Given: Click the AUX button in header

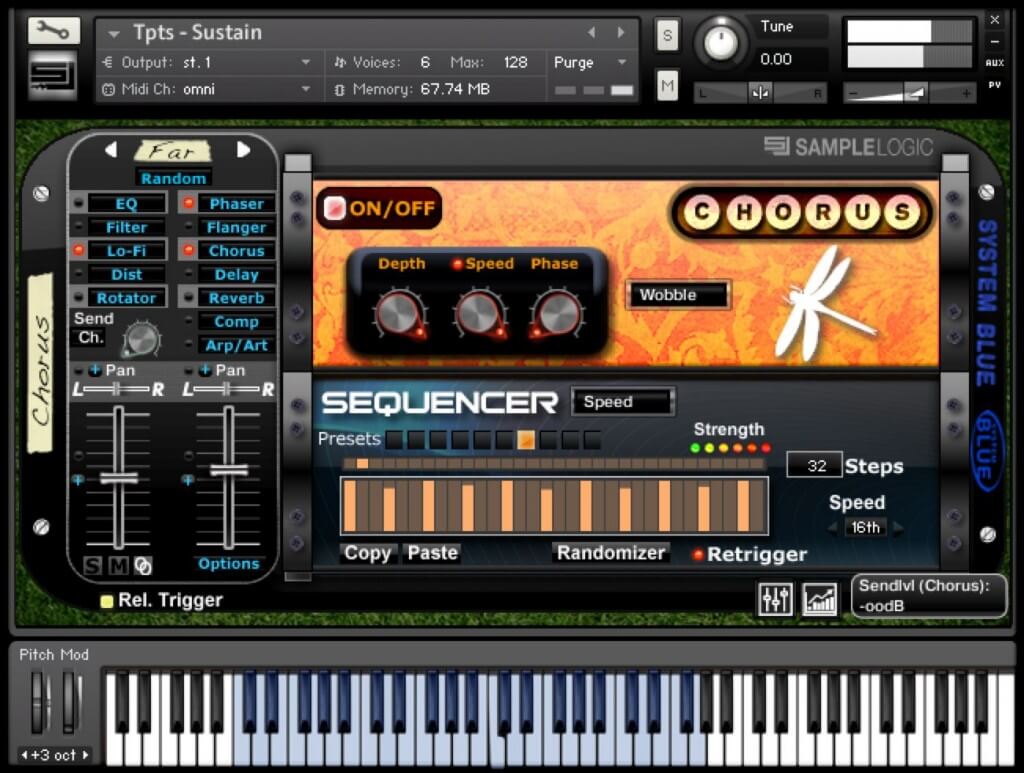Looking at the screenshot, I should [x=995, y=63].
